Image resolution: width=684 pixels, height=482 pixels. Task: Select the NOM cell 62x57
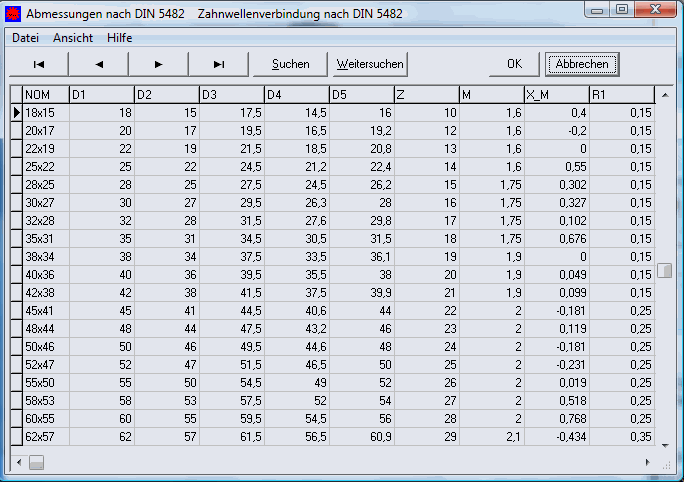44,437
